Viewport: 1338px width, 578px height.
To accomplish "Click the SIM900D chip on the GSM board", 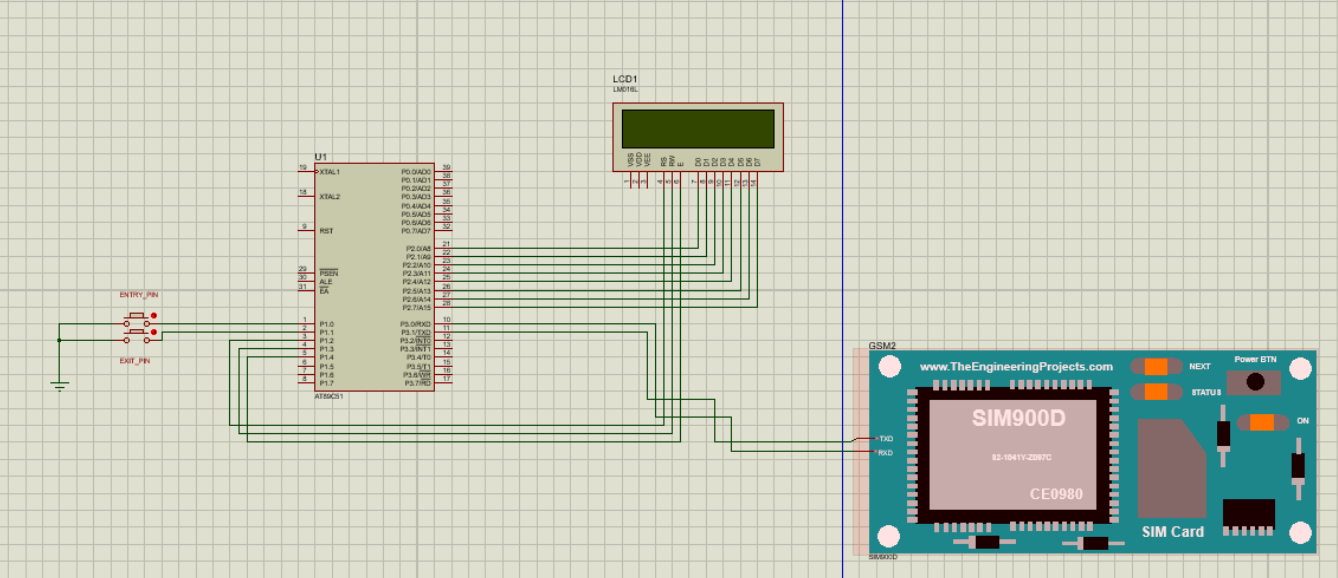I will pos(1012,456).
